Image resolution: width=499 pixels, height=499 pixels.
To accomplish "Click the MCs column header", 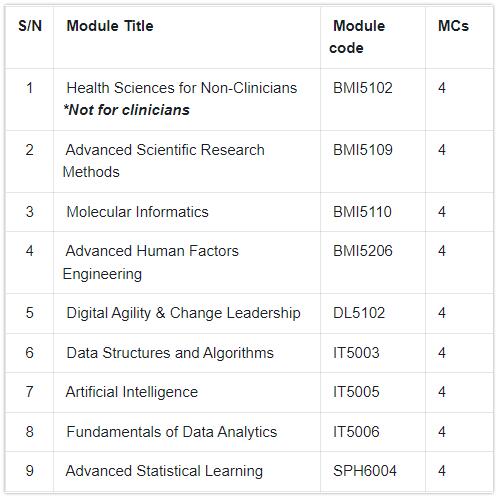I will click(453, 26).
